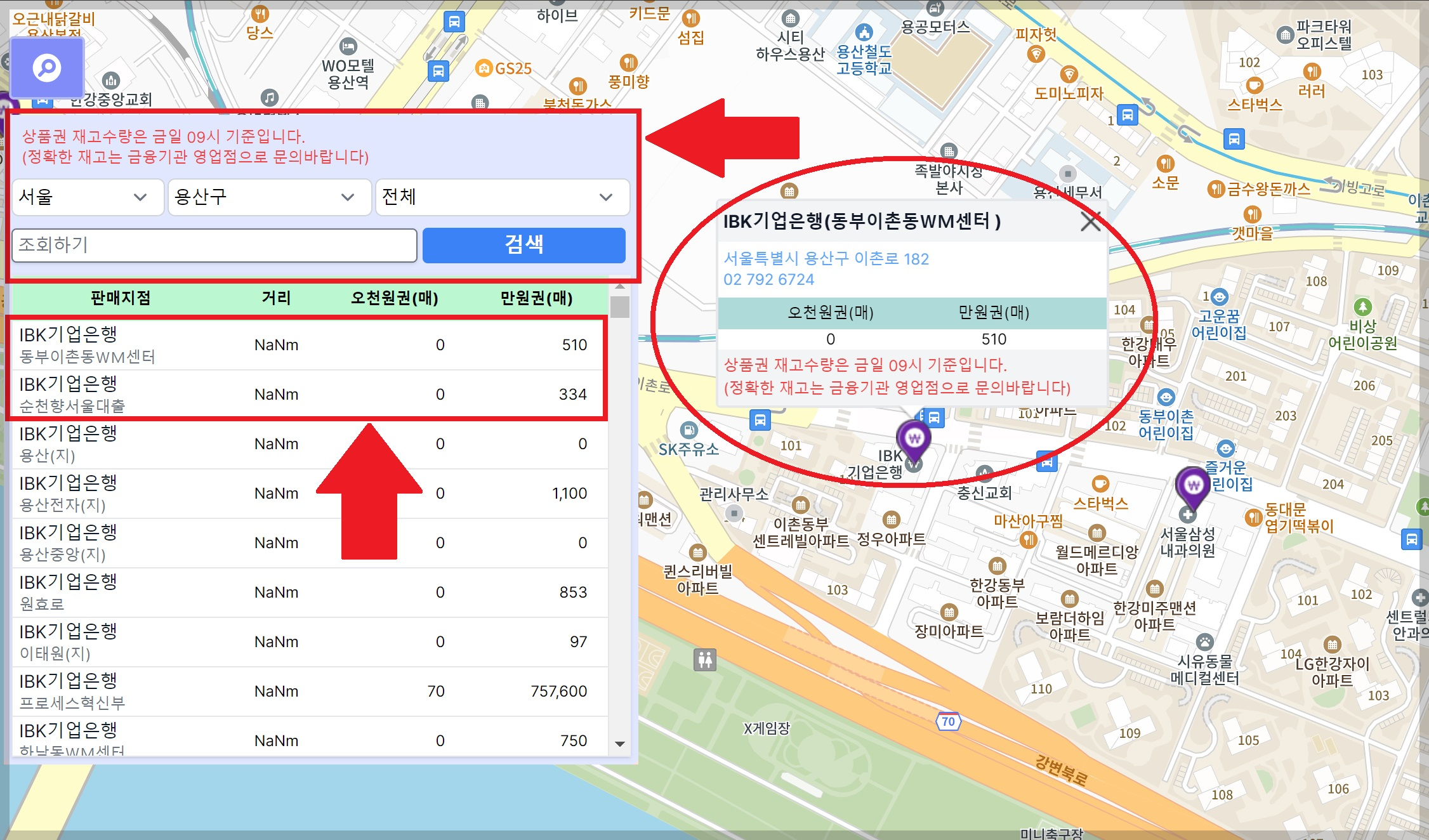The width and height of the screenshot is (1429, 840).
Task: Click the GS25 convenience store icon
Action: tap(484, 69)
